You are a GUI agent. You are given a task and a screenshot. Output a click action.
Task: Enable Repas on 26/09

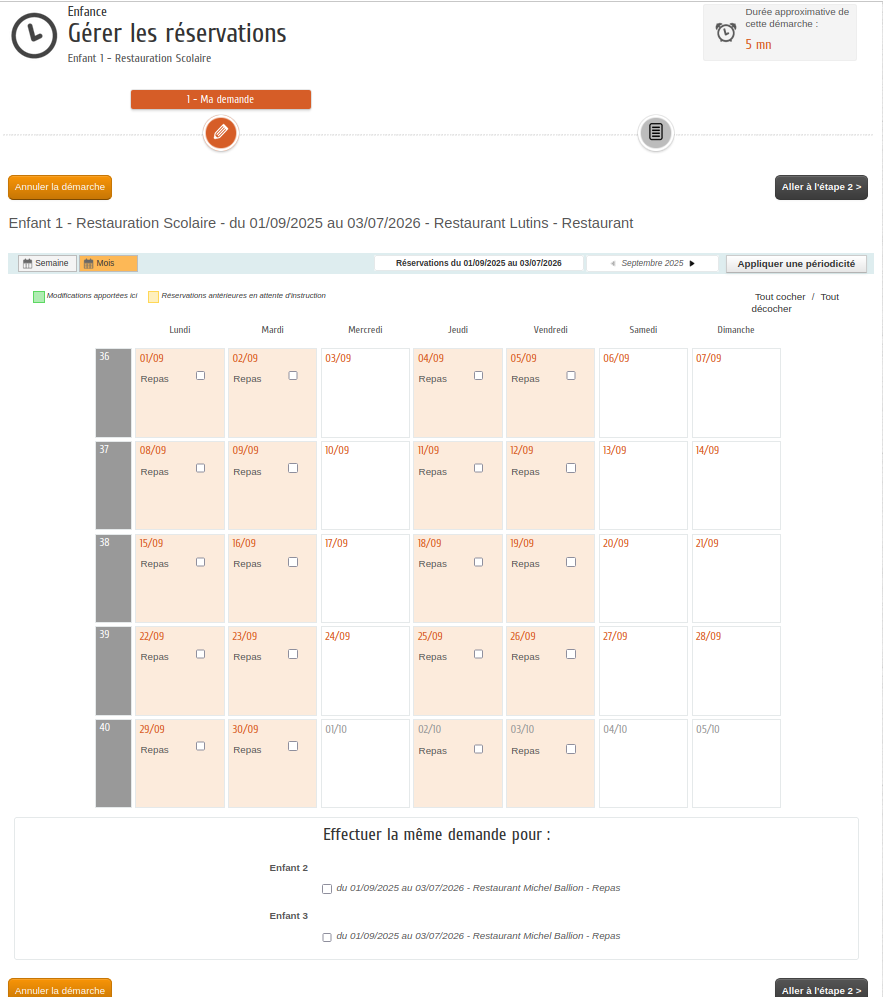tap(571, 654)
